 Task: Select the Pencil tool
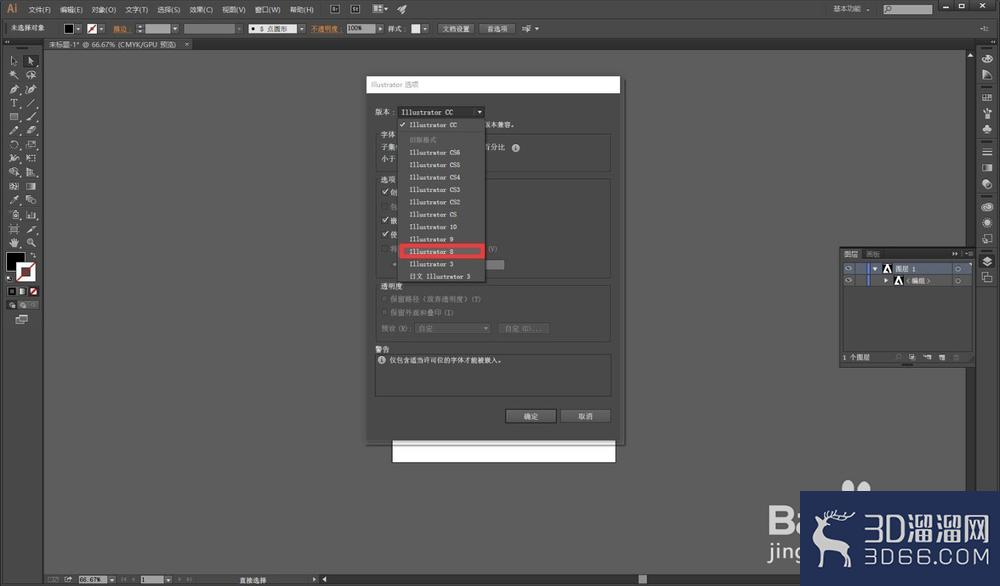point(14,130)
